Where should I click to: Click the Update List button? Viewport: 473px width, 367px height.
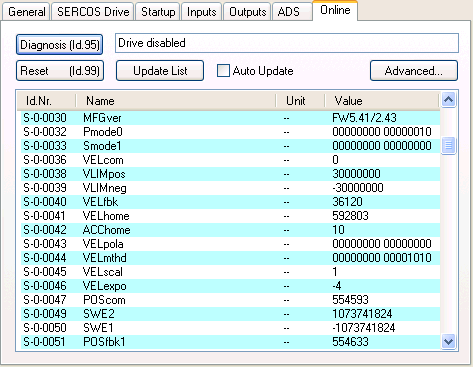coord(160,71)
